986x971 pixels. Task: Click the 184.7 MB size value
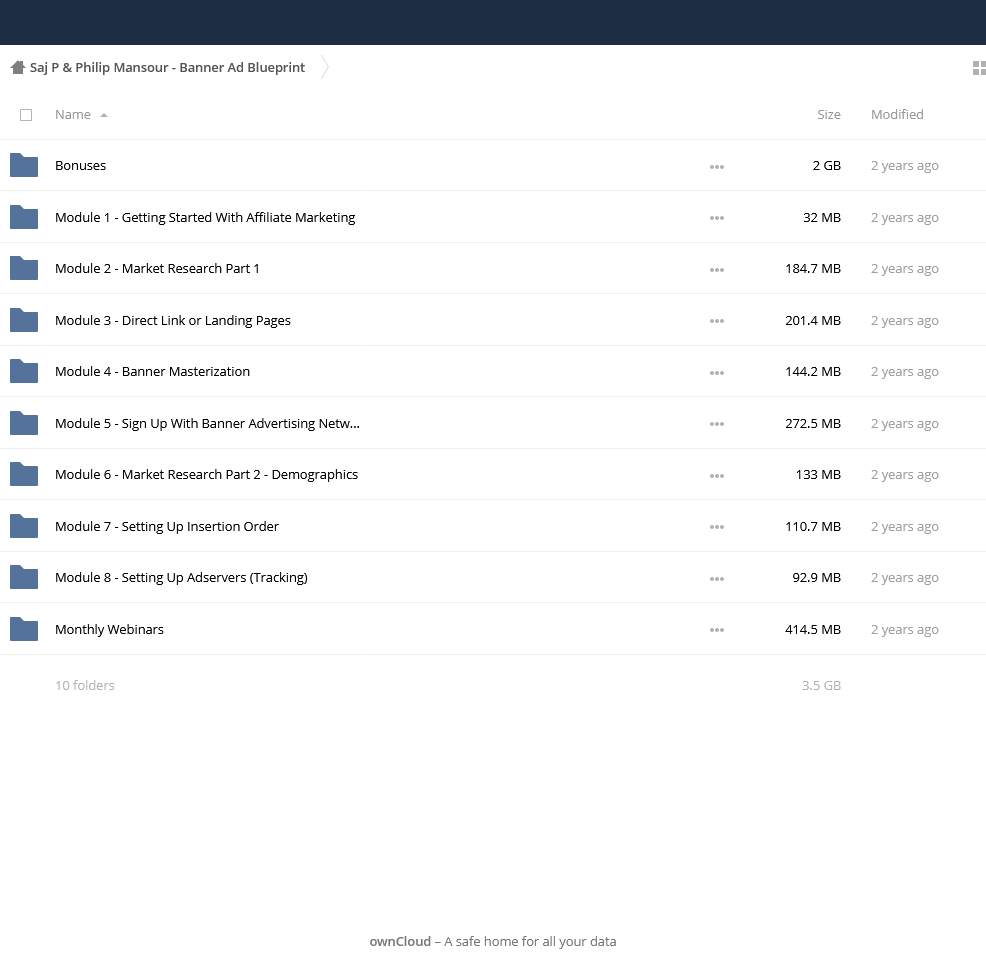coord(813,269)
